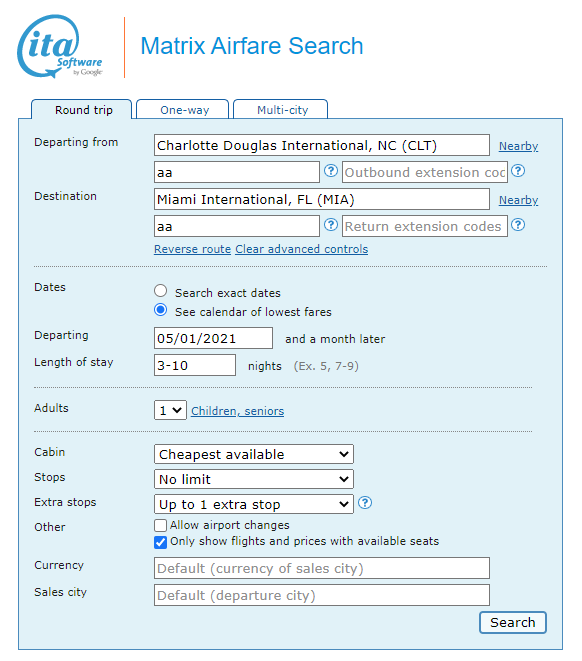Click the Currency input field
The image size is (582, 661).
point(322,568)
